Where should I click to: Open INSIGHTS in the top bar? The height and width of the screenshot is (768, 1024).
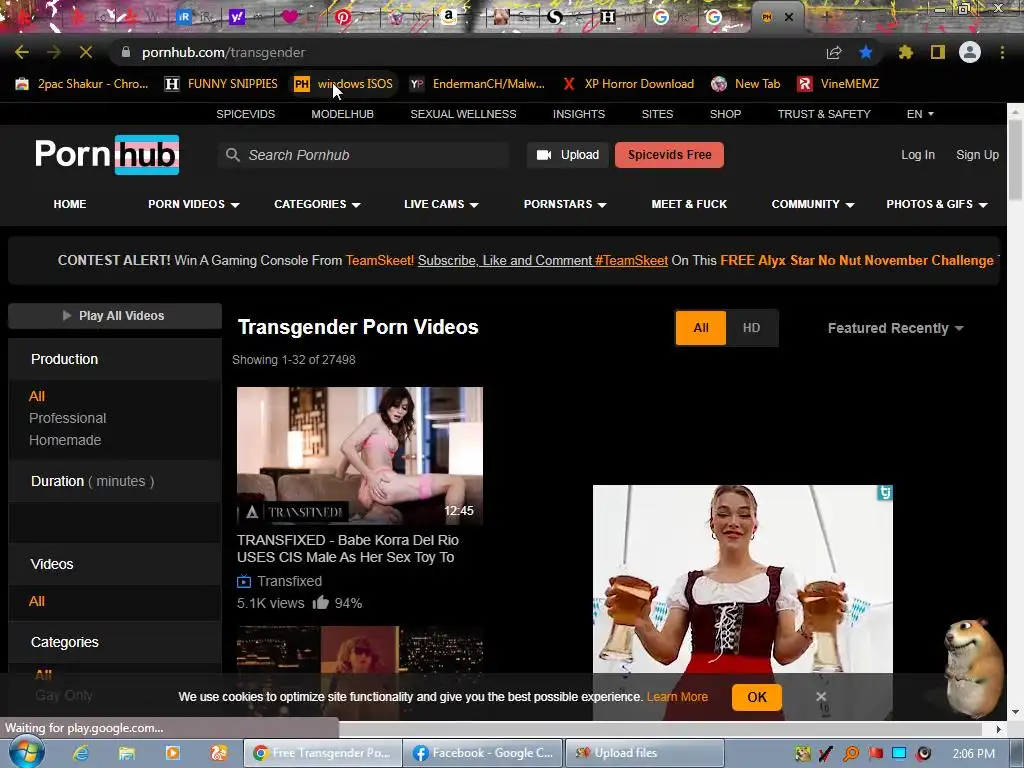click(579, 114)
